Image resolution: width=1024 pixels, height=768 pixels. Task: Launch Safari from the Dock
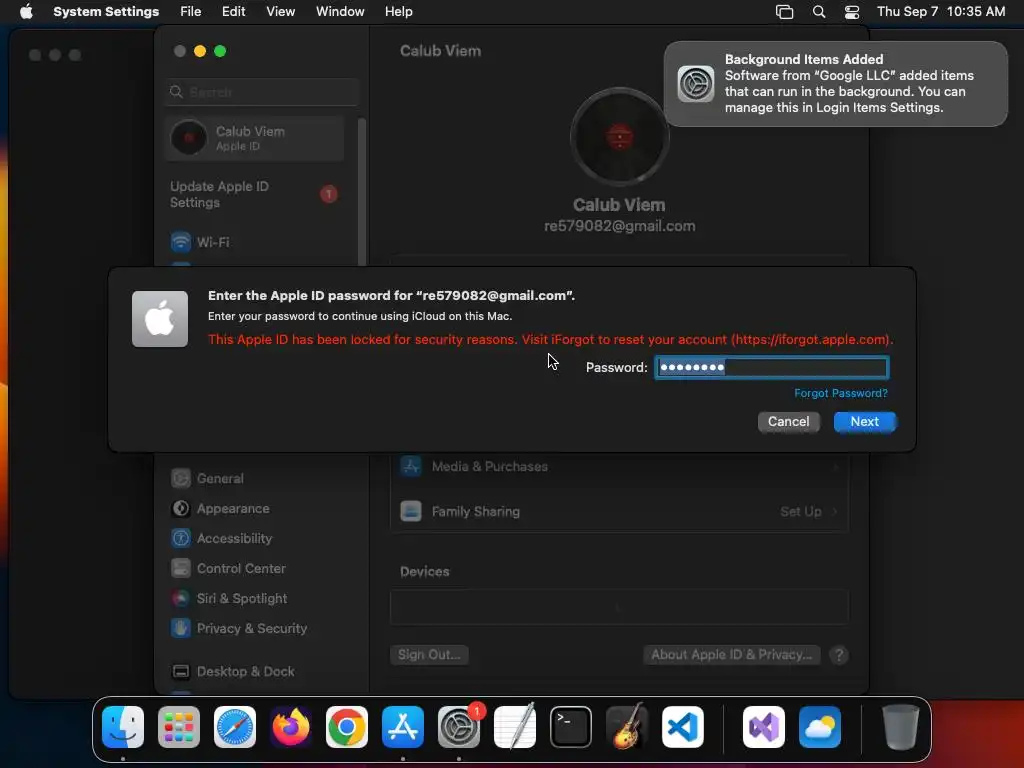pos(235,727)
